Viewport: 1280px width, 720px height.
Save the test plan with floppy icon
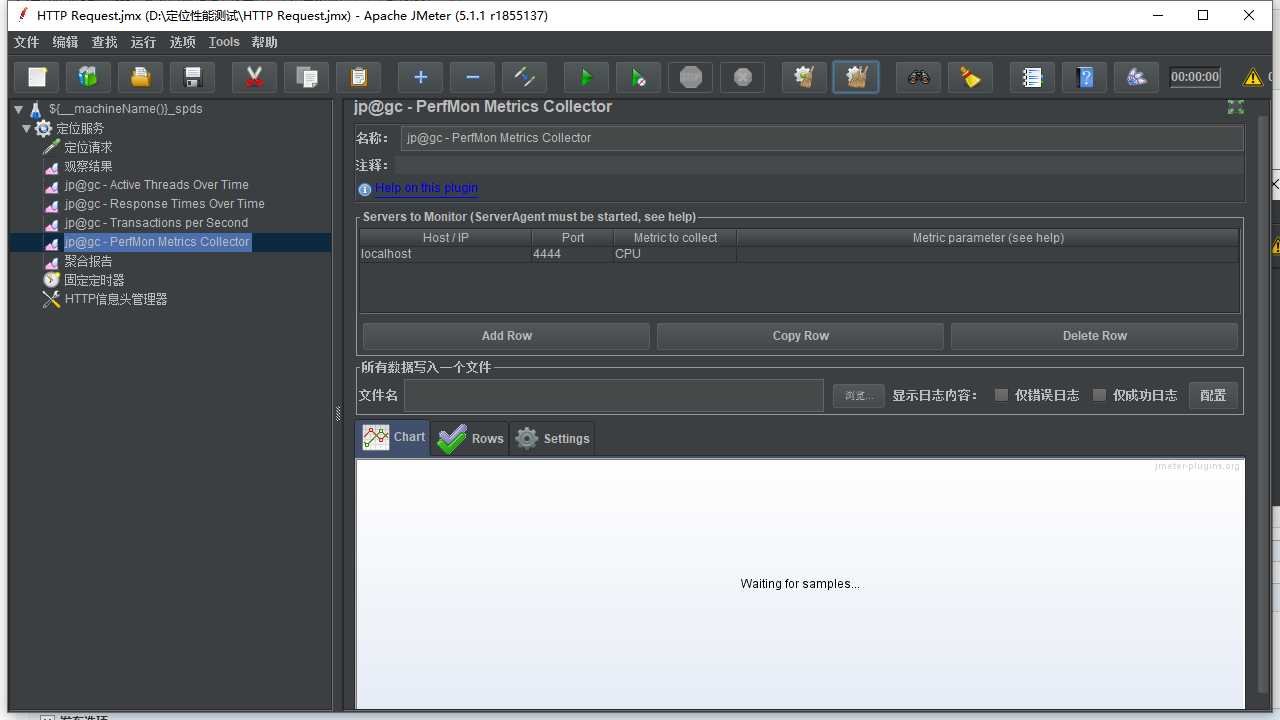193,77
